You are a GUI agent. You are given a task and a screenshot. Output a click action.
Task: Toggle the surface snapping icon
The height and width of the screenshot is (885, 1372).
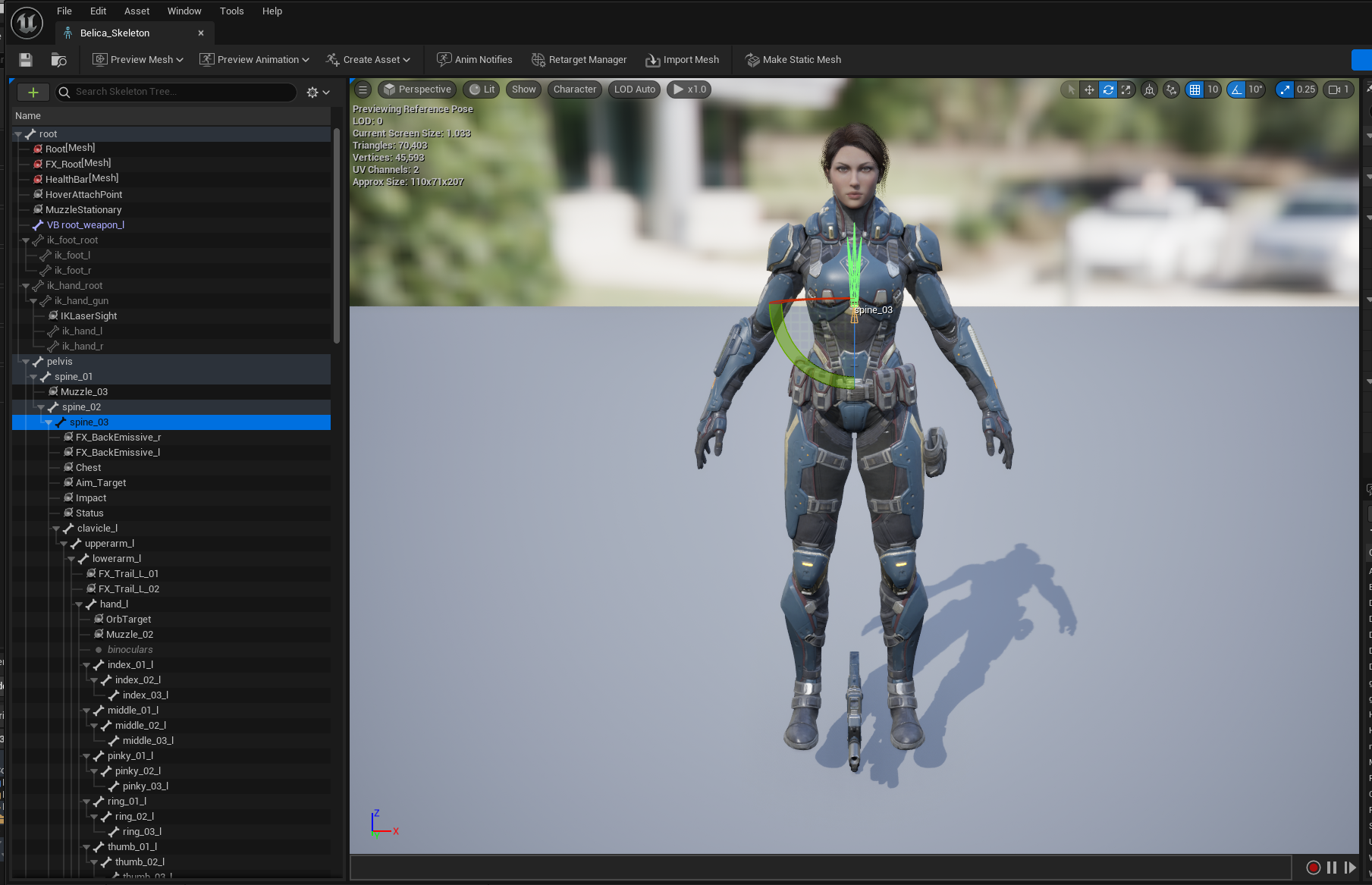pos(1172,89)
